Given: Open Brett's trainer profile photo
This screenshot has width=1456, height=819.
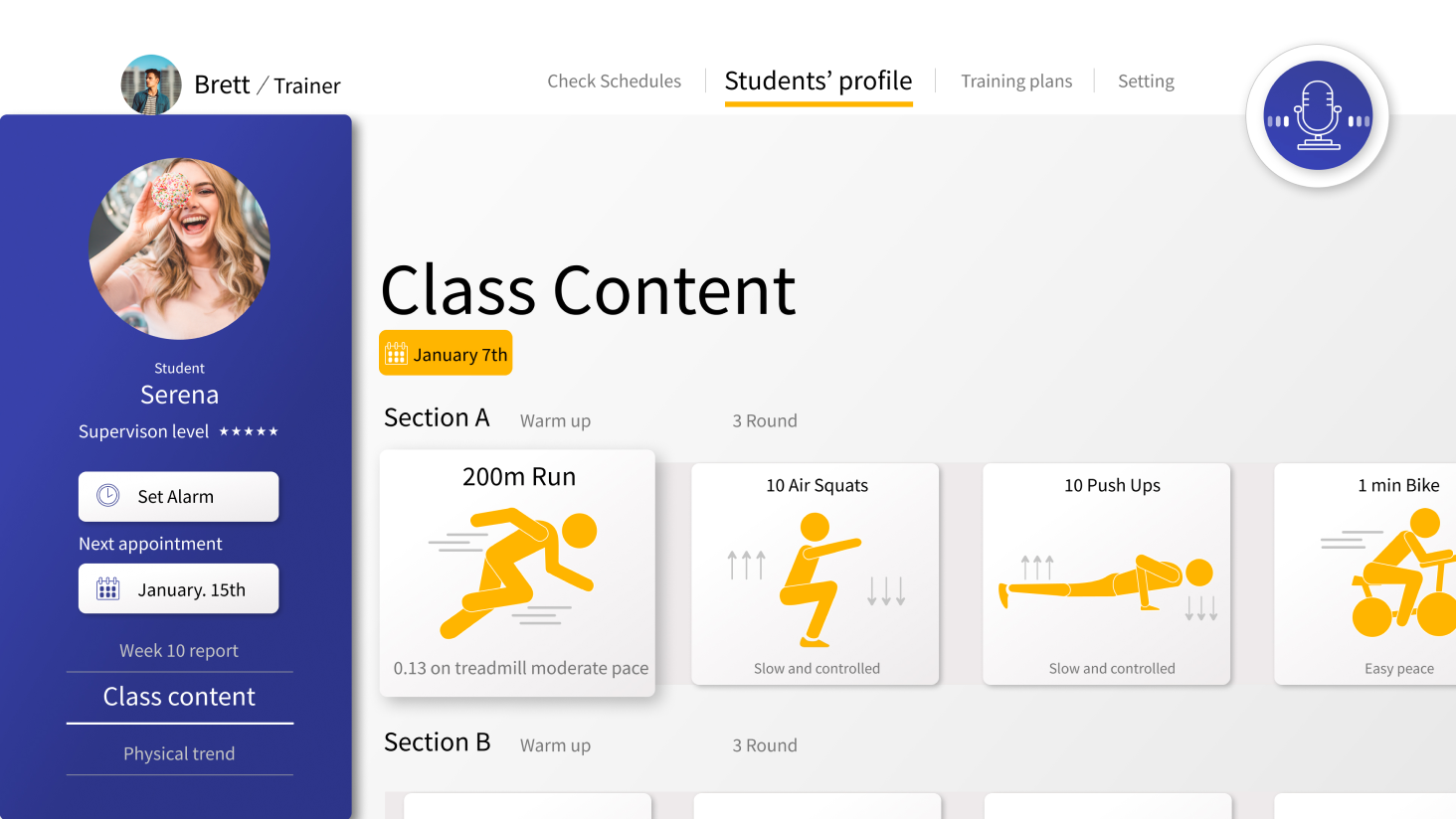Looking at the screenshot, I should [151, 85].
